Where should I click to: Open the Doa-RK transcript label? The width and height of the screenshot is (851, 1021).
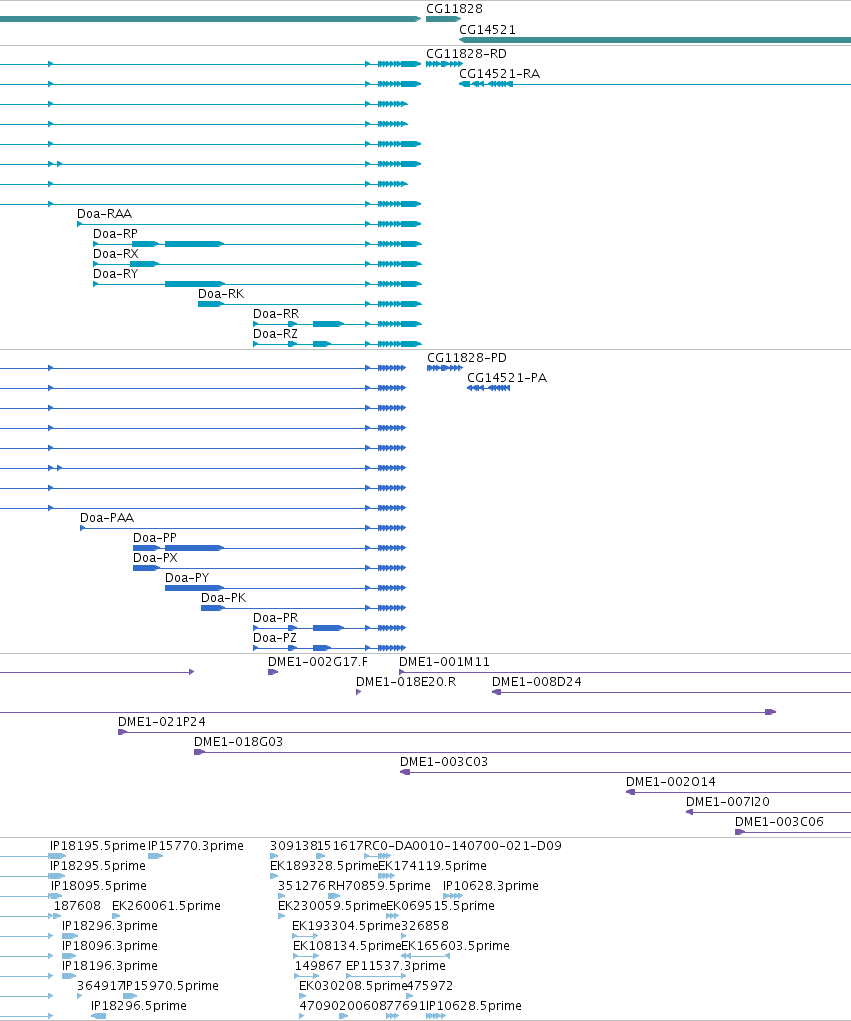tap(221, 294)
